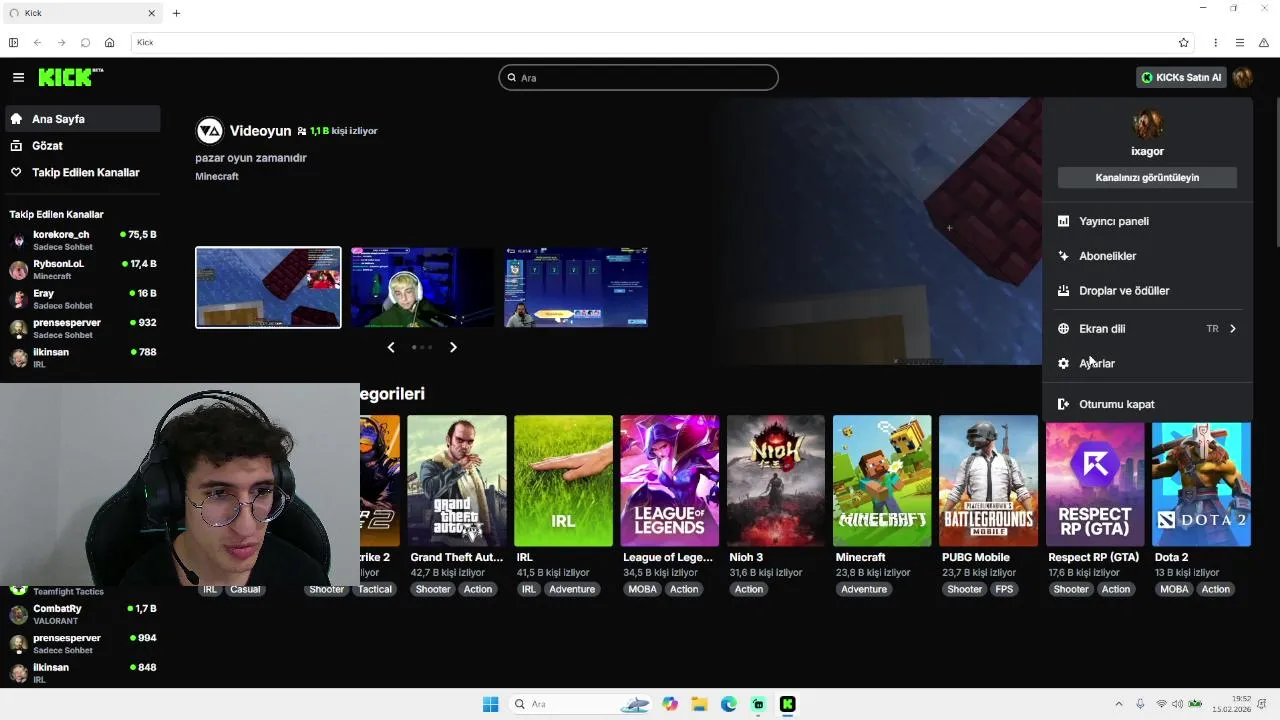Click the MOBA tag under League of Legends

pyautogui.click(x=642, y=589)
